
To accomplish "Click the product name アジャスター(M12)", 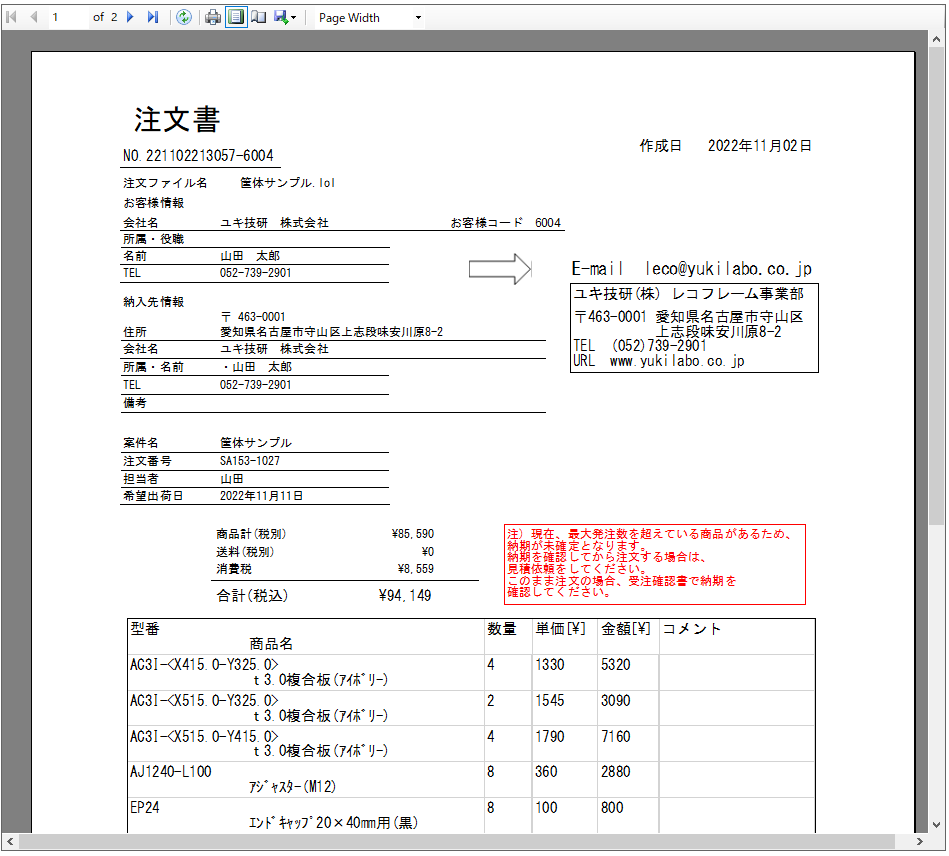I will point(292,786).
